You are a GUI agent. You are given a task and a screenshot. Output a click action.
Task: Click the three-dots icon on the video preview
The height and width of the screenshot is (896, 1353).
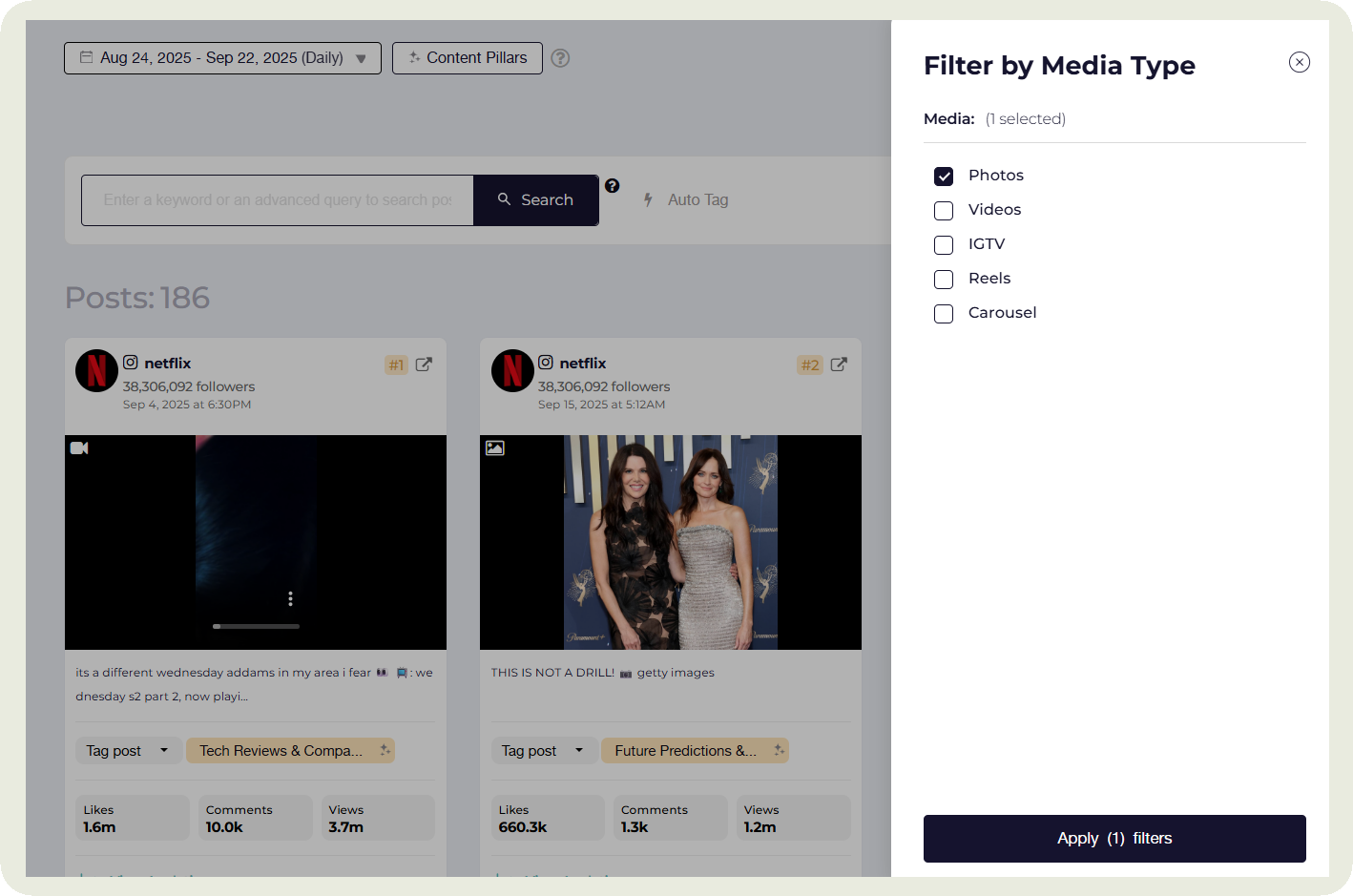(291, 598)
